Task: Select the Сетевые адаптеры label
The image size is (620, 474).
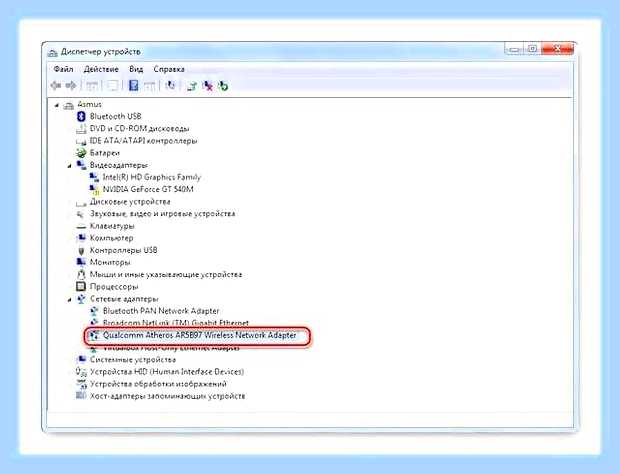Action: pos(124,299)
